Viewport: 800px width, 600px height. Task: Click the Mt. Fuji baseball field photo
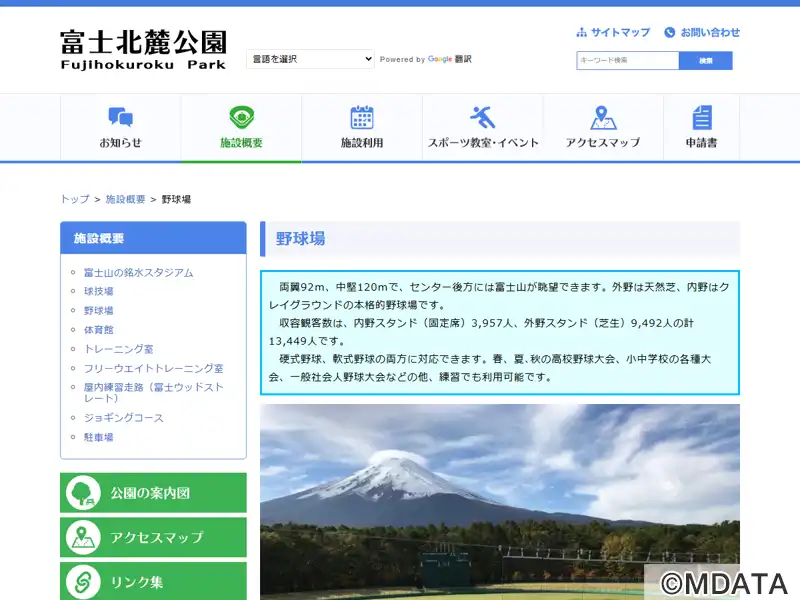(x=499, y=502)
